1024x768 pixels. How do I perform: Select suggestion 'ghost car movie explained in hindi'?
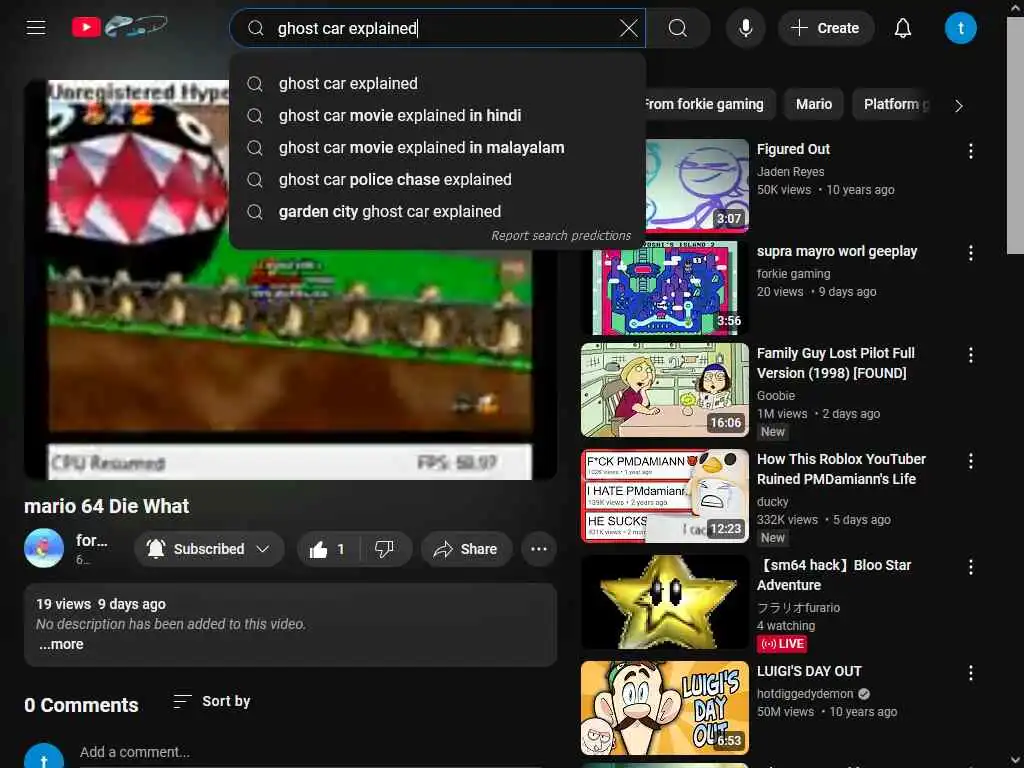(x=437, y=116)
